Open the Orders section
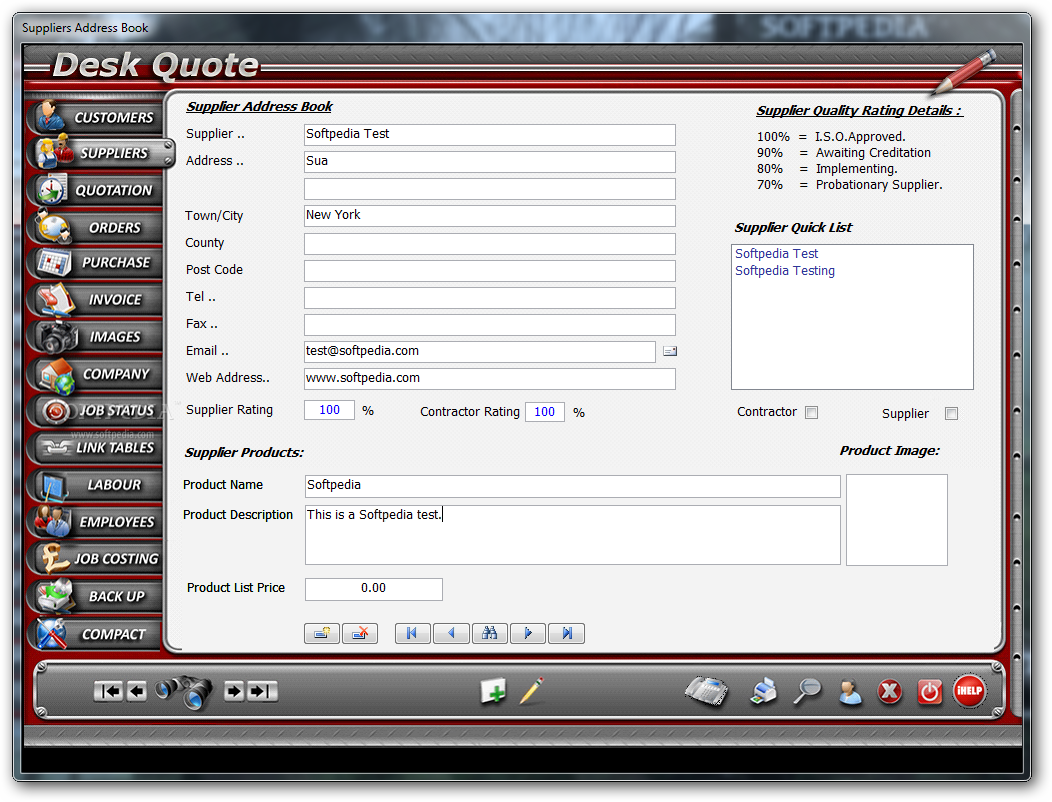The image size is (1052, 802). pyautogui.click(x=95, y=228)
